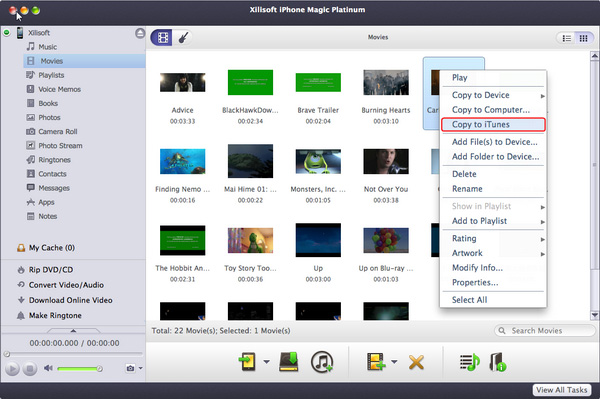Choose Add File(s) to Device...

[493, 142]
